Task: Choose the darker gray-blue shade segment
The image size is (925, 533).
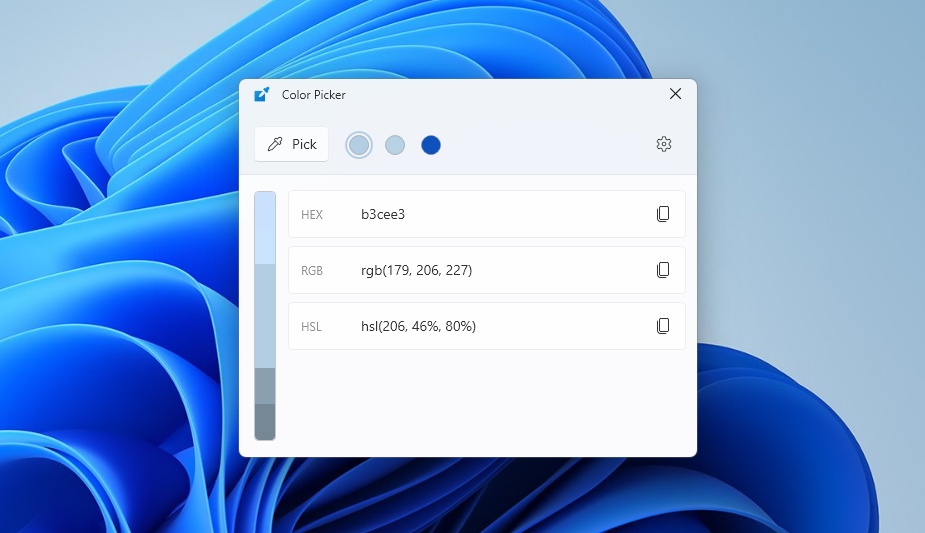Action: [x=265, y=385]
